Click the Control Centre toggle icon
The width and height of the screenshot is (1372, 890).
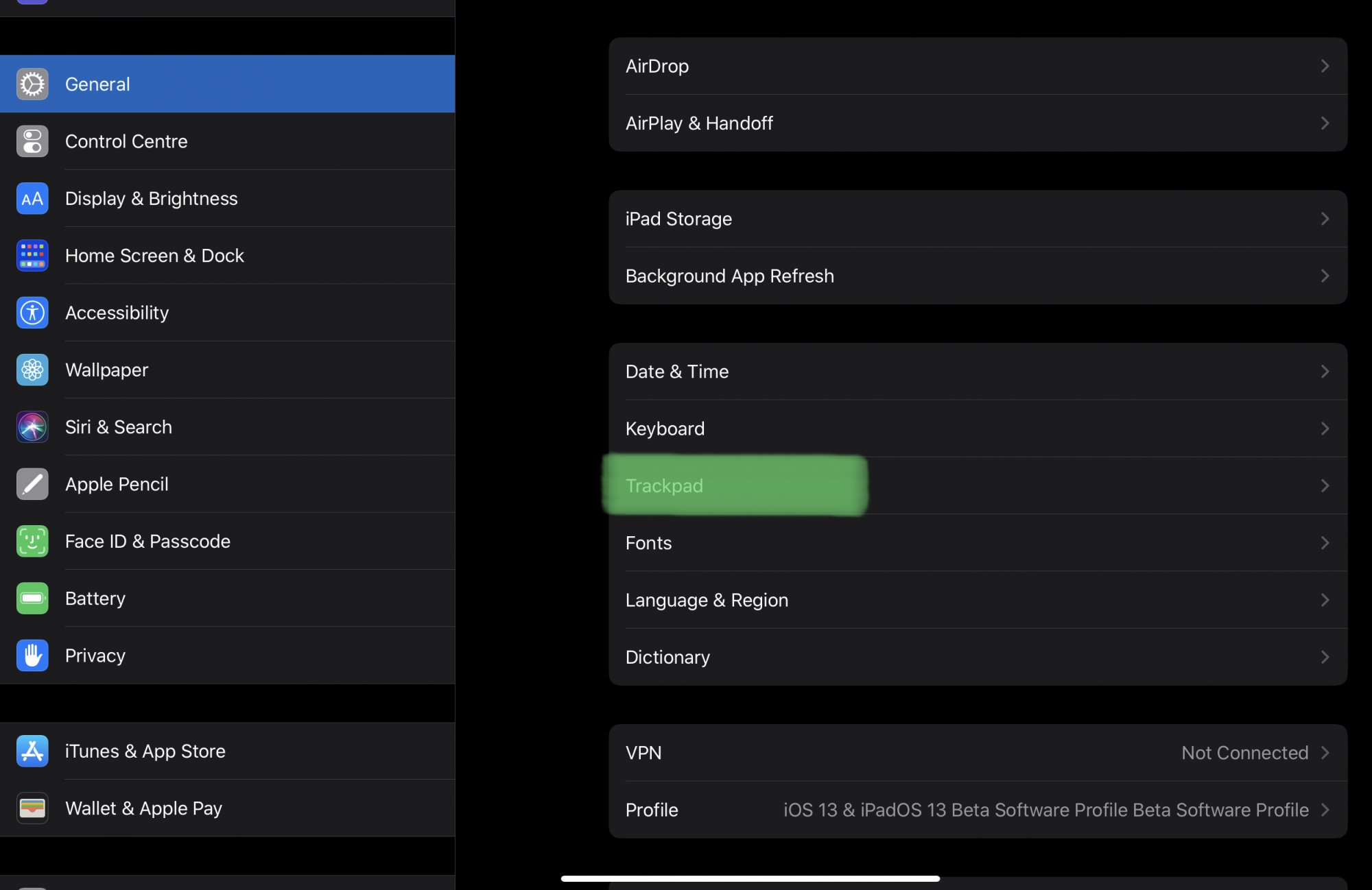(x=32, y=141)
